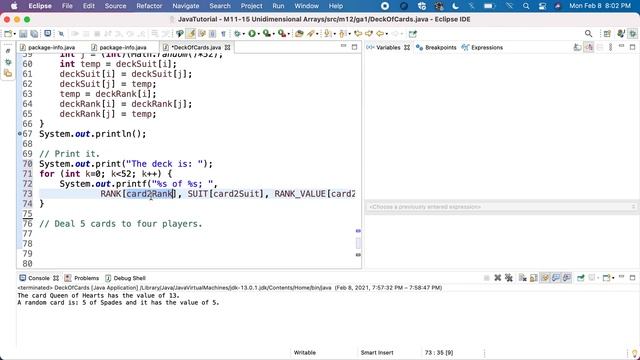The height and width of the screenshot is (360, 640).
Task: Toggle Show Console When Standard Error Changes
Action: point(567,278)
